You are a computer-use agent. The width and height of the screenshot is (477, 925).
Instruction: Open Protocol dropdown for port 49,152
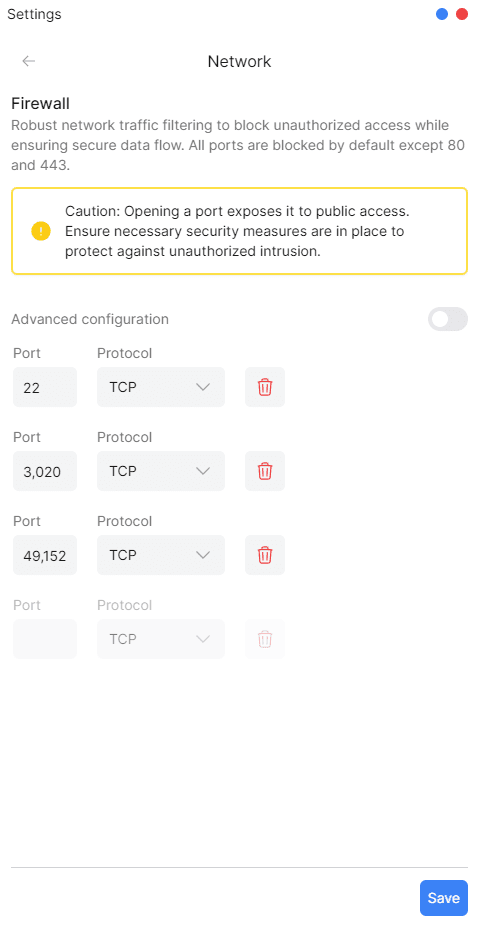(x=161, y=555)
